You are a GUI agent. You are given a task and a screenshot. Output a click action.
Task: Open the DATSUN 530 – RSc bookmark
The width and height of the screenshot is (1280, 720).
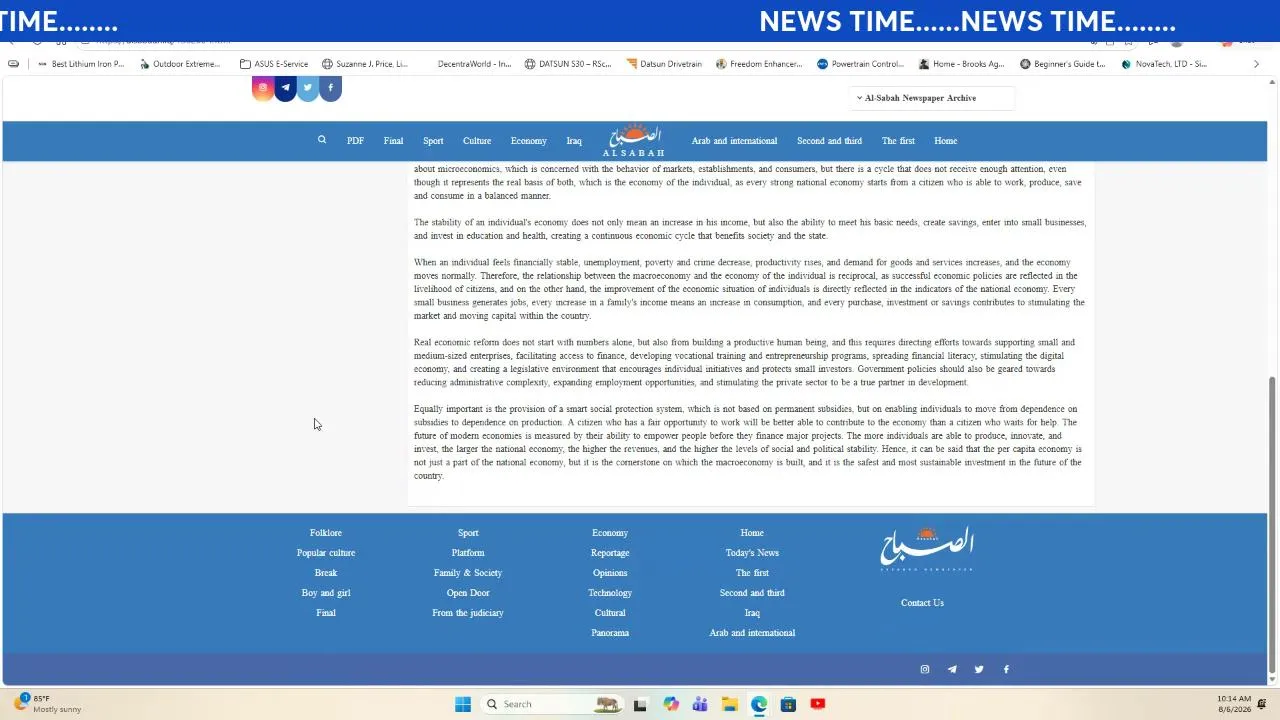click(x=567, y=64)
